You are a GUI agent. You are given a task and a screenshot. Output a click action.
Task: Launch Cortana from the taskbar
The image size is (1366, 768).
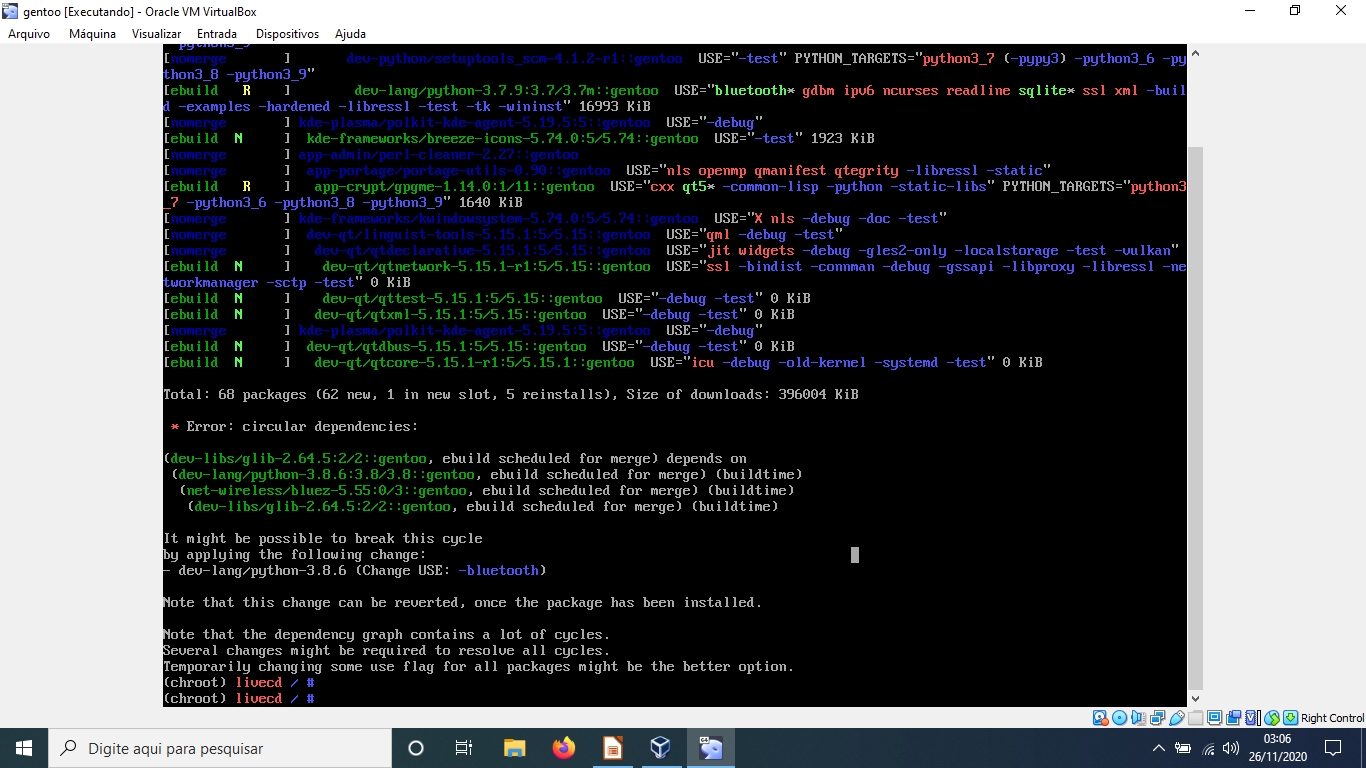416,748
